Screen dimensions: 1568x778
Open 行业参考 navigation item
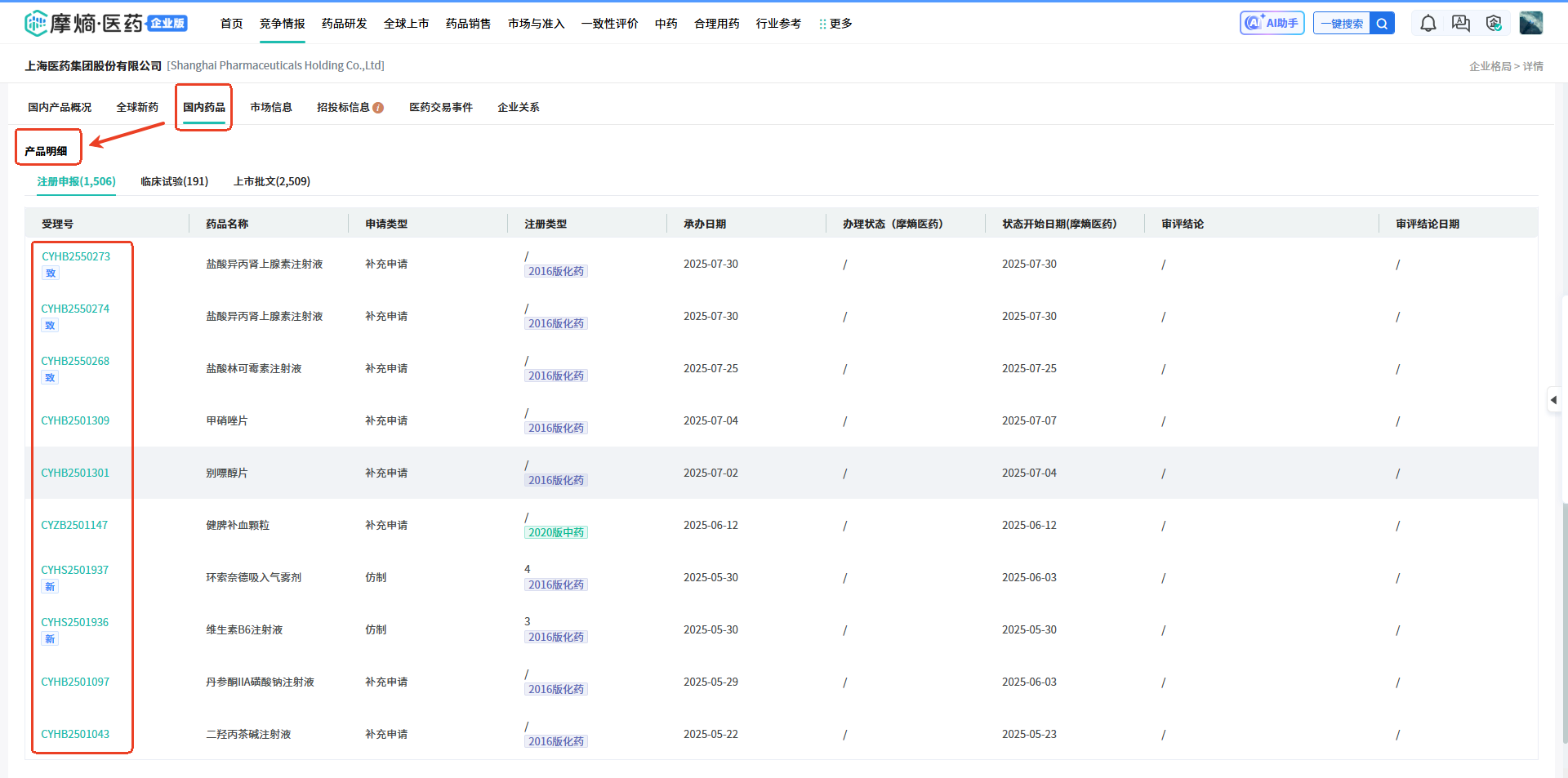click(x=779, y=24)
